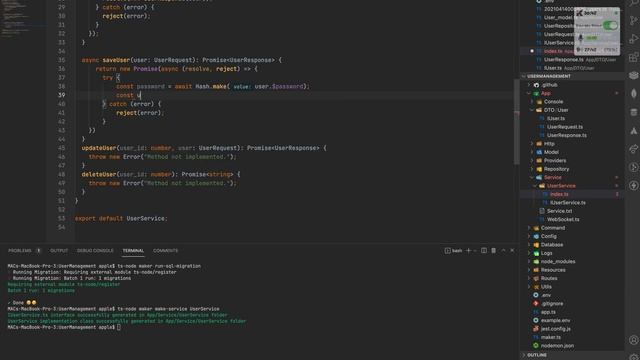Image resolution: width=640 pixels, height=360 pixels.
Task: Select the TERMINAL tab
Action: [x=133, y=251]
